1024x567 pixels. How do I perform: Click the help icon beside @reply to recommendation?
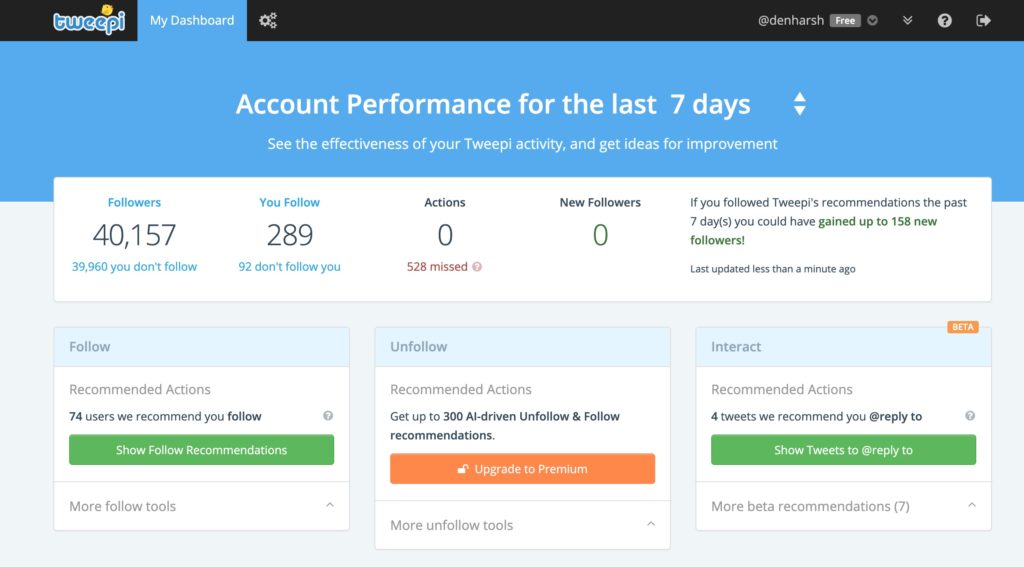pos(970,415)
